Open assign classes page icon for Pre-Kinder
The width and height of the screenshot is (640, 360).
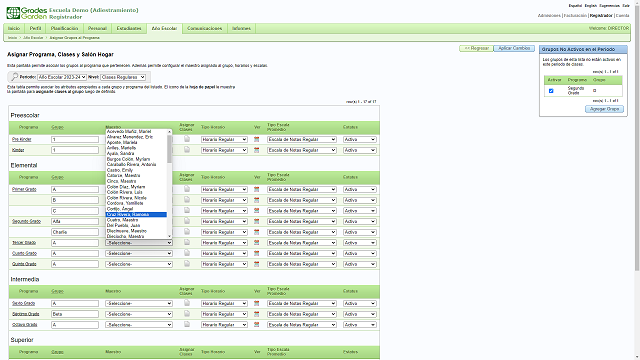[187, 139]
